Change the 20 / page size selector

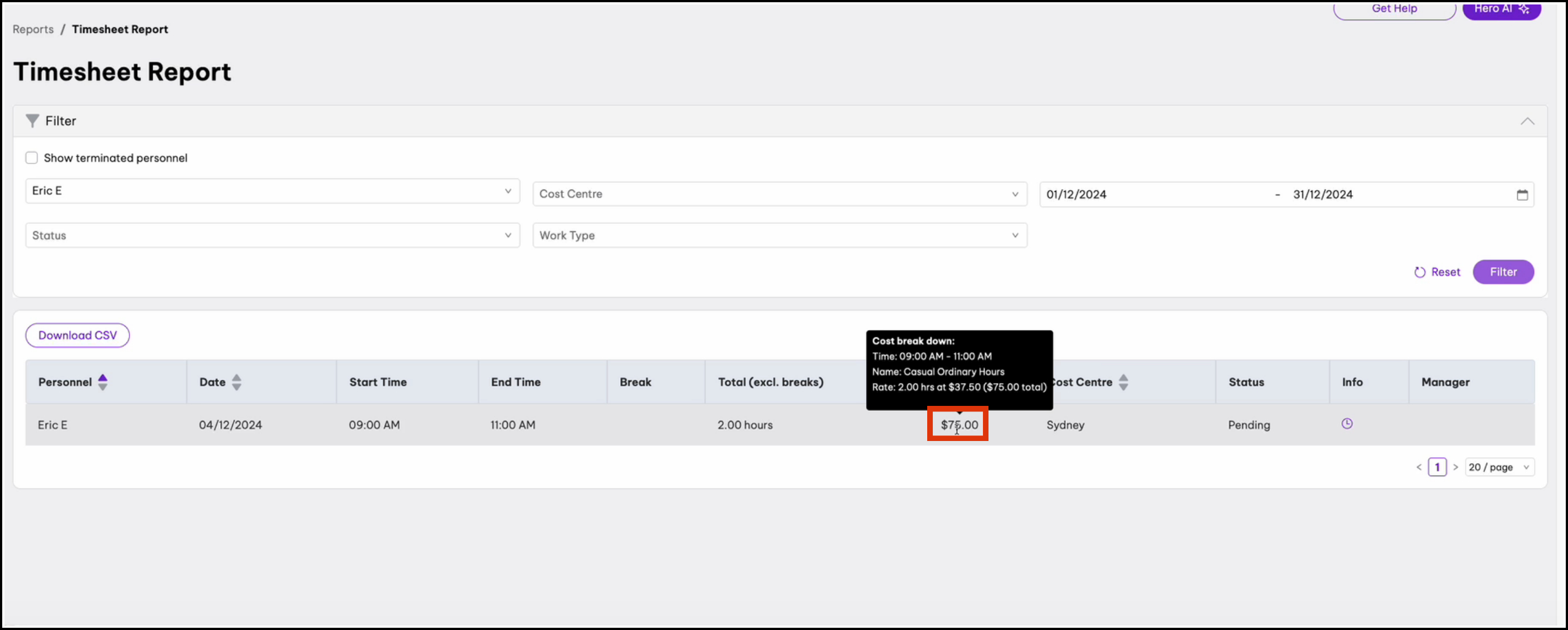click(x=1499, y=467)
